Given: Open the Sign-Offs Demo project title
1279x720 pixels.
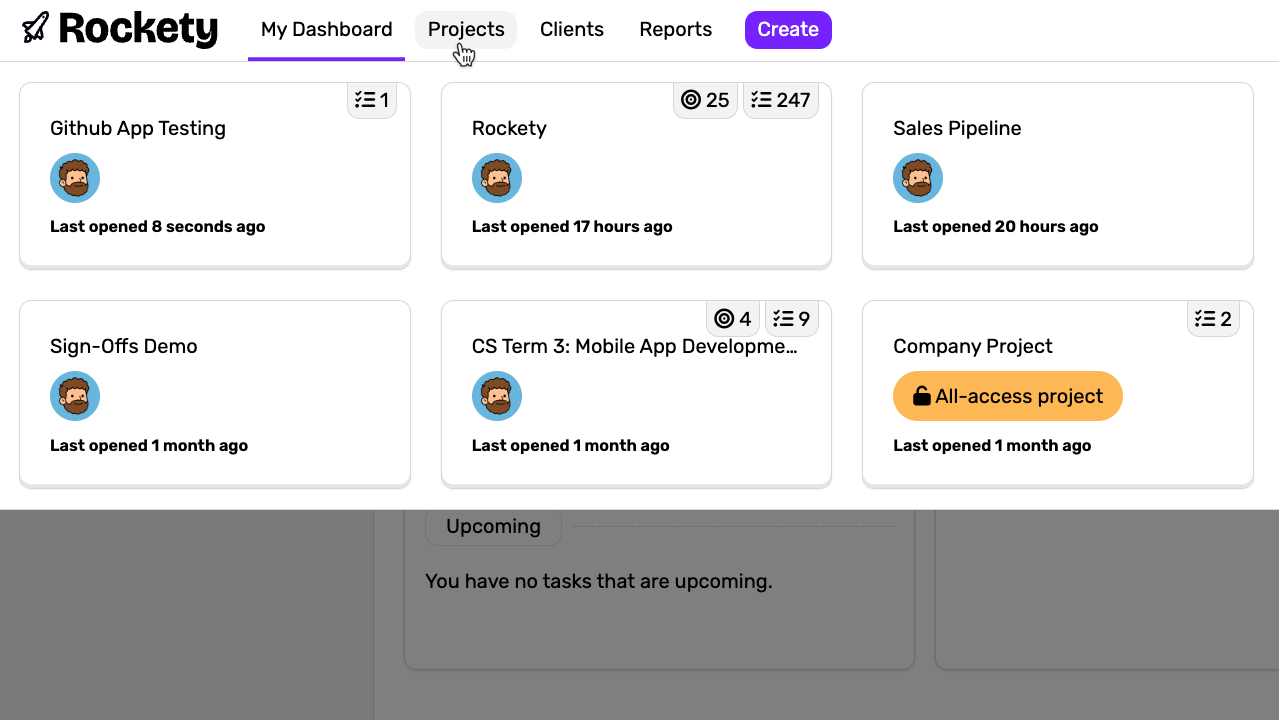Looking at the screenshot, I should tap(124, 347).
